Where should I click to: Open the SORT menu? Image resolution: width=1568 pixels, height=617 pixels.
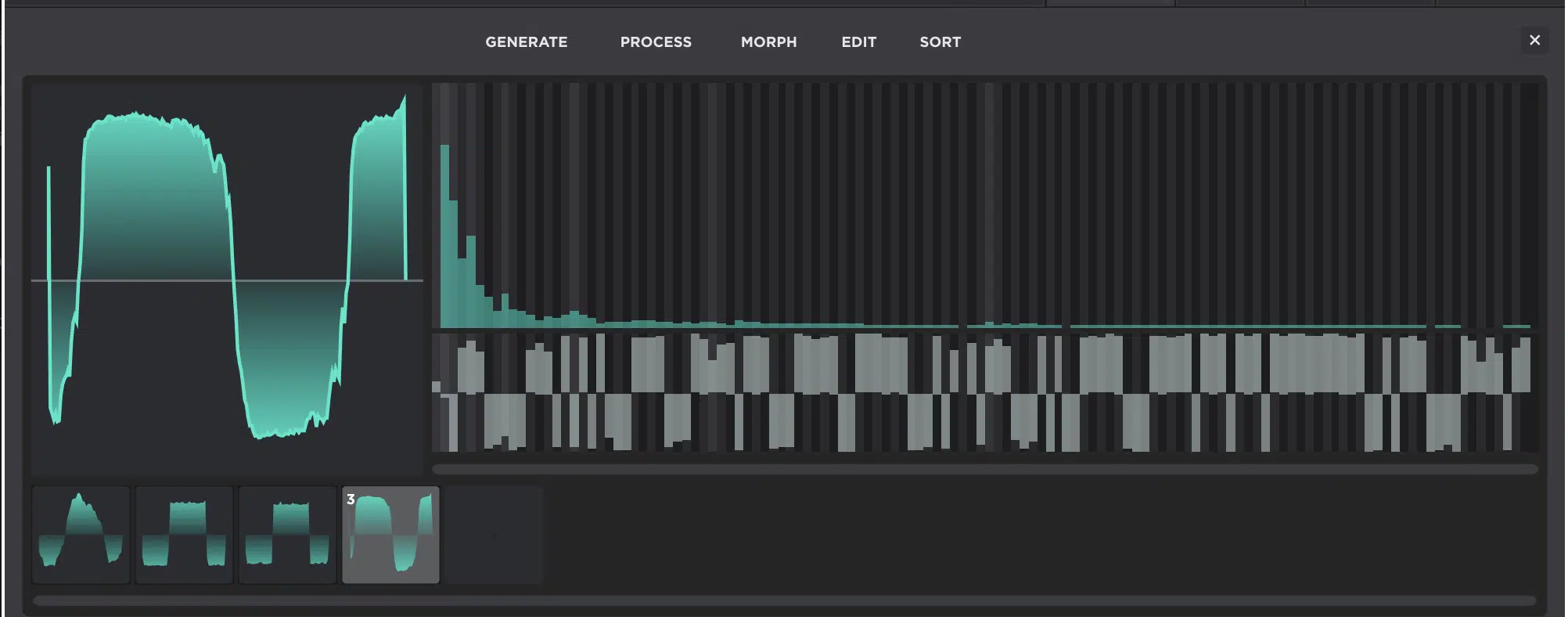coord(939,42)
